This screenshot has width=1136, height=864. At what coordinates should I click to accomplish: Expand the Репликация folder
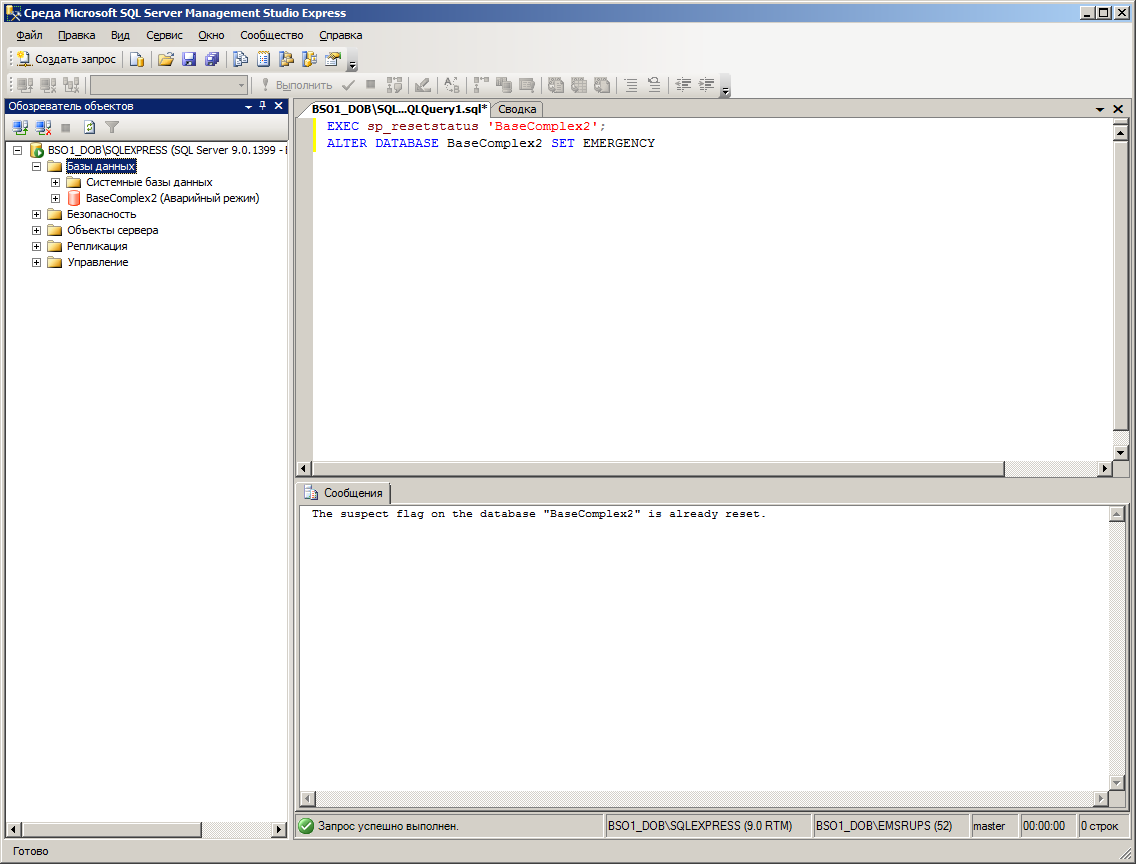36,246
